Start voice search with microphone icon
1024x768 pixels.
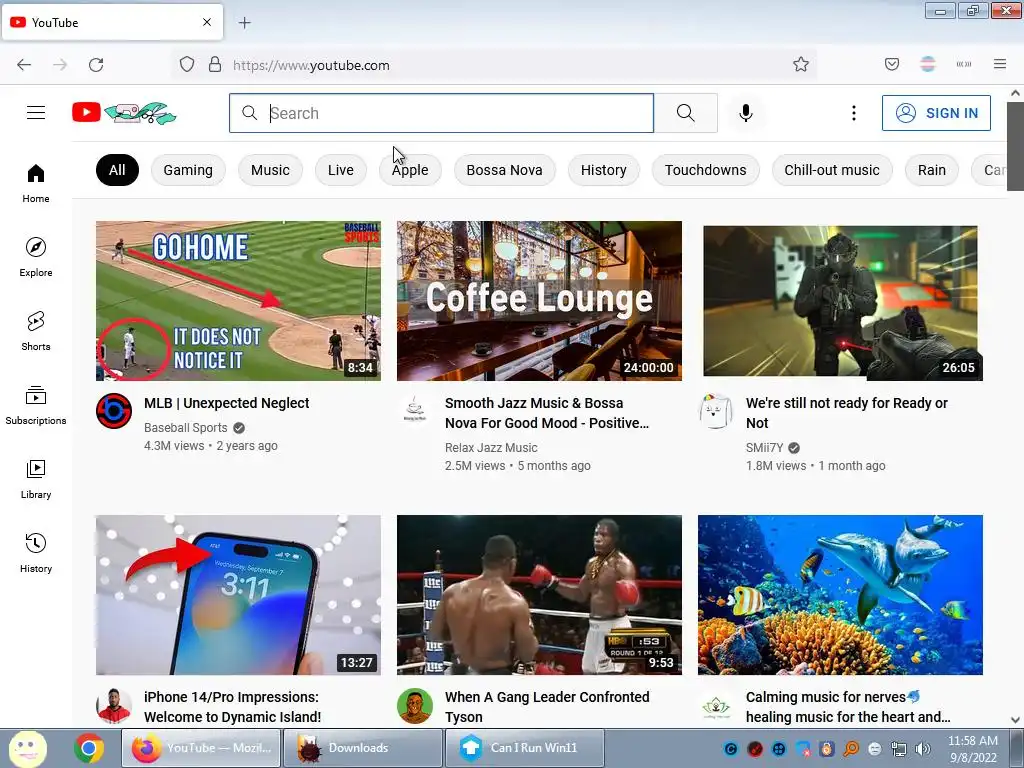pos(746,113)
